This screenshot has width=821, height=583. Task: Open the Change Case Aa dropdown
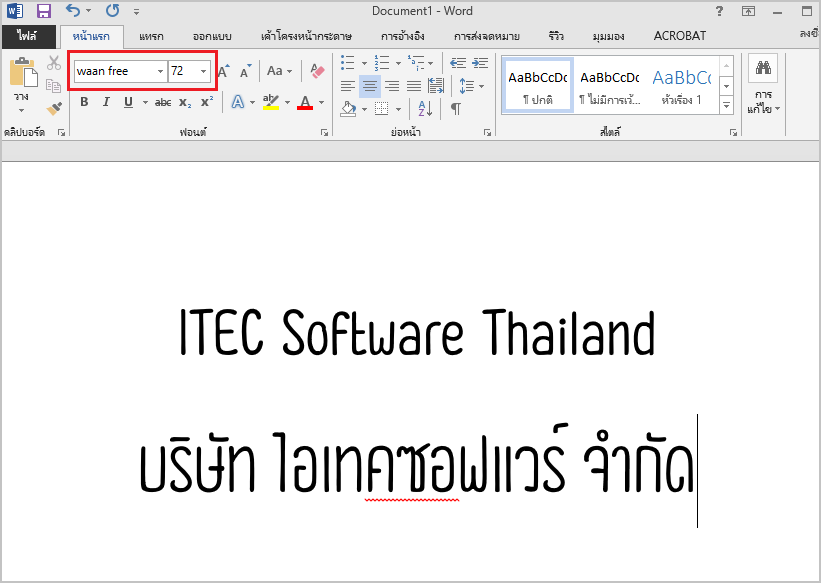279,71
